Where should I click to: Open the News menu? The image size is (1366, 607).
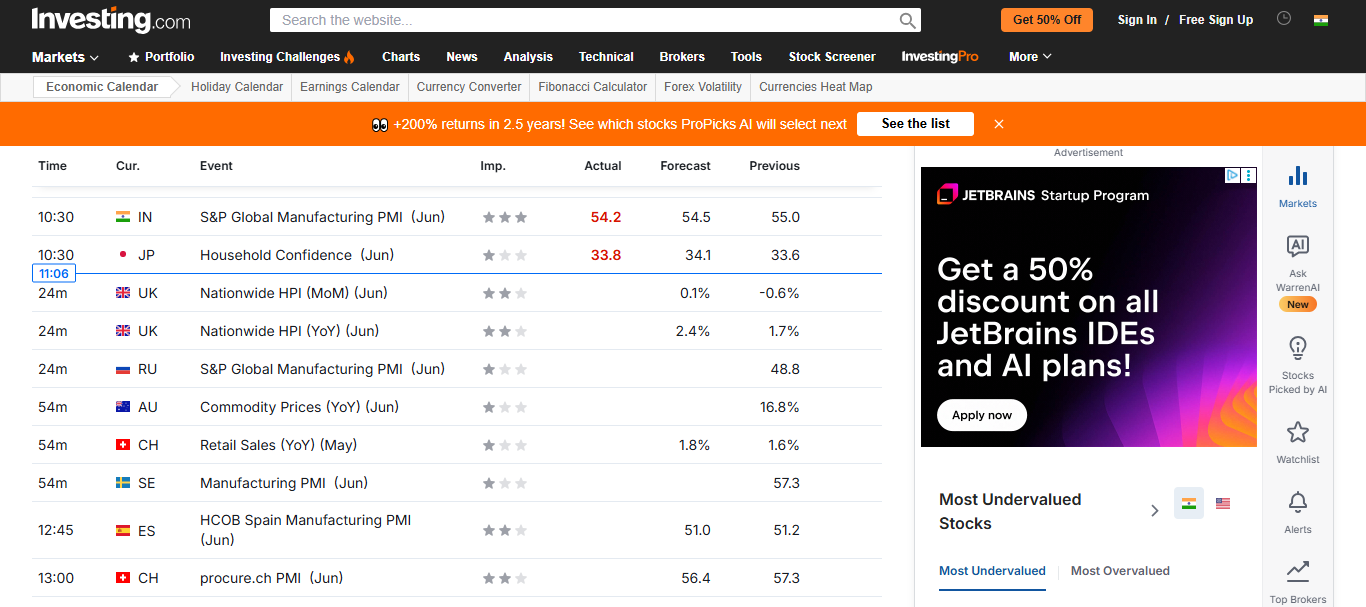462,57
